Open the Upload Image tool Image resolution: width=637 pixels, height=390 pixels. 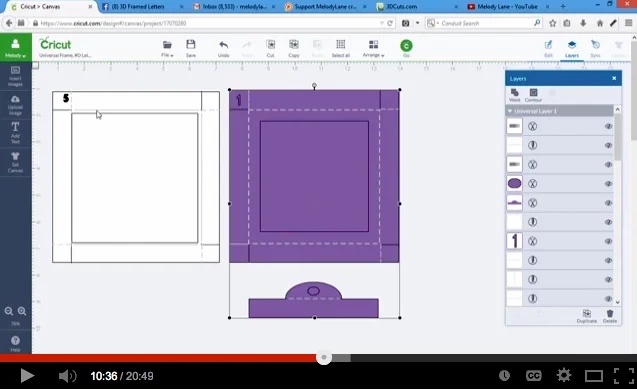(15, 105)
